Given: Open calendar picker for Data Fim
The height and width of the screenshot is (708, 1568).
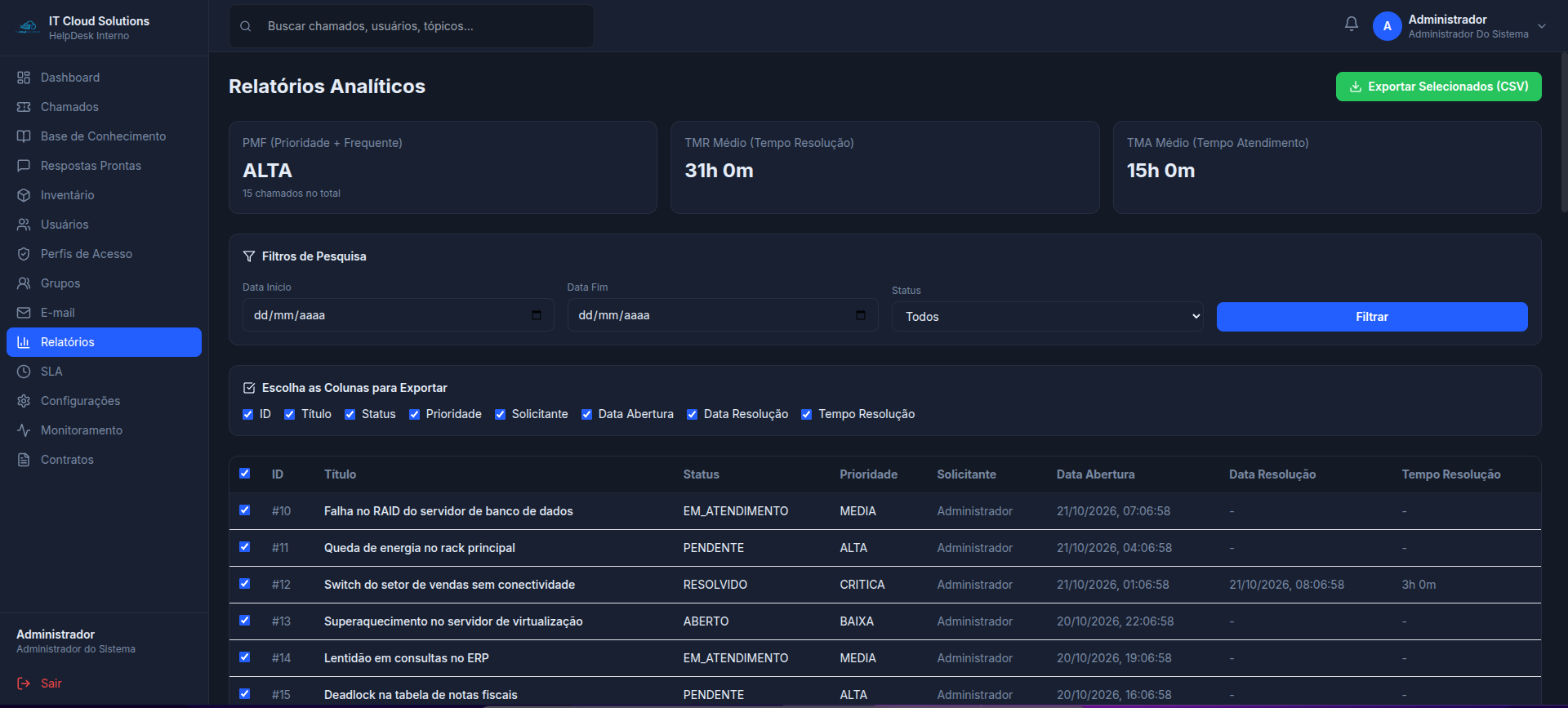Looking at the screenshot, I should click(x=861, y=315).
